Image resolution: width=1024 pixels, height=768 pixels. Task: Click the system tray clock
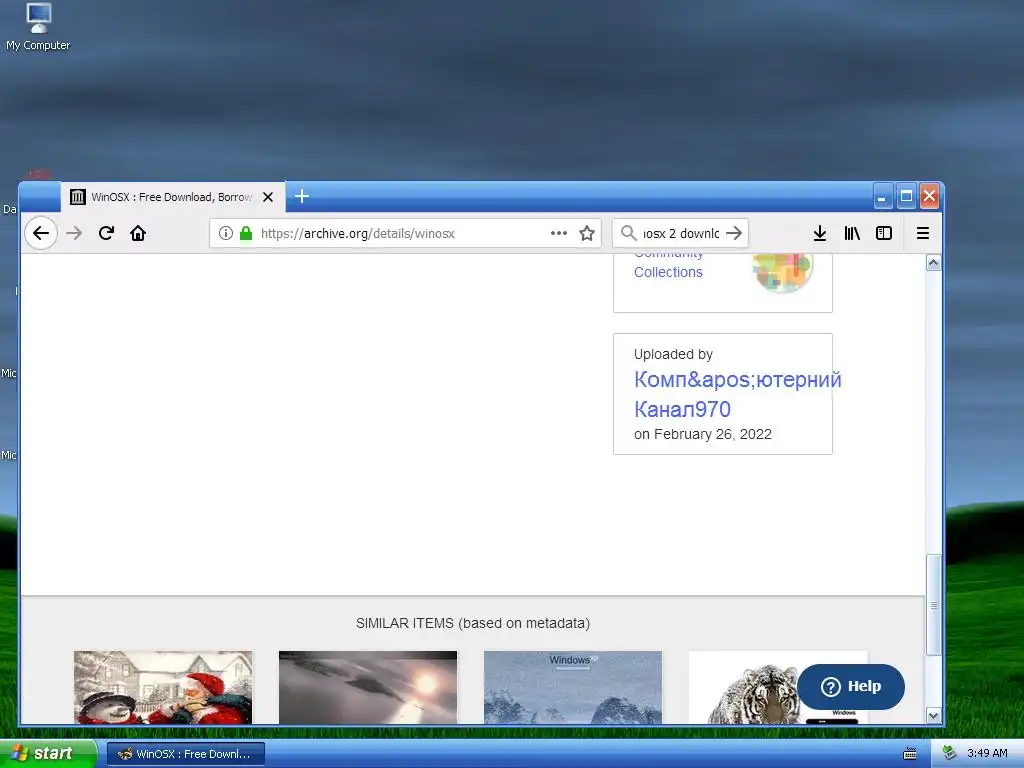[987, 754]
